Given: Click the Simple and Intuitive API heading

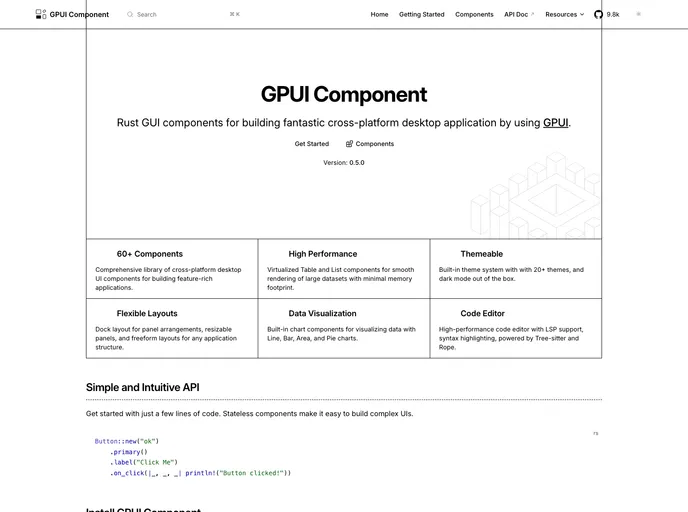Looking at the screenshot, I should 142,387.
